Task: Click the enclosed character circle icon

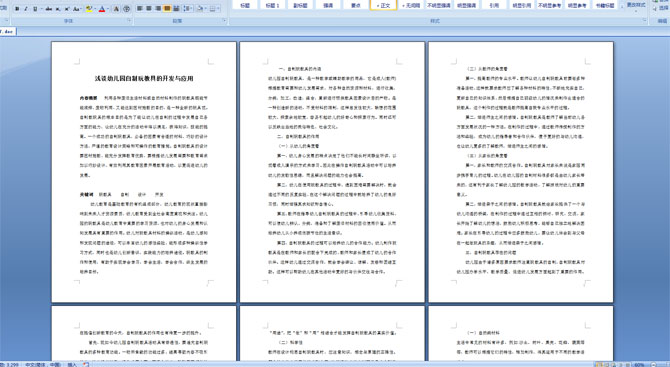Action: click(x=126, y=9)
